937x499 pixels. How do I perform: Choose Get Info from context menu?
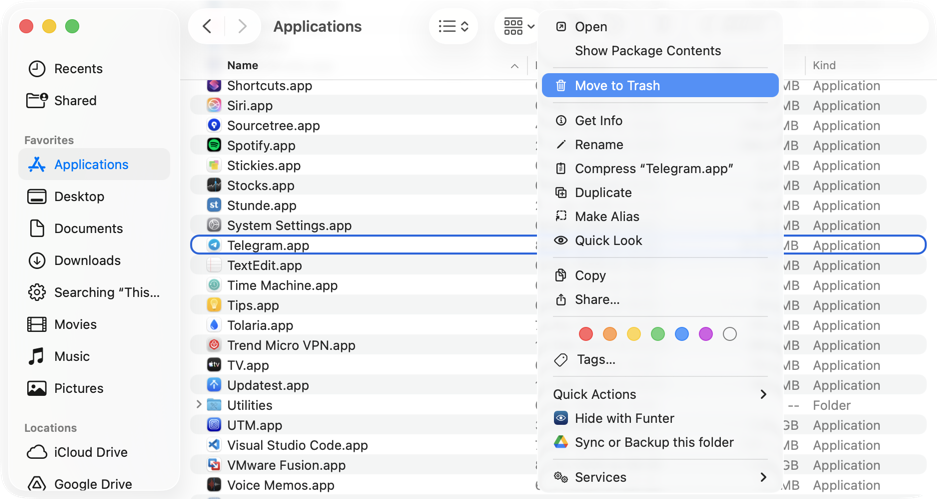(x=660, y=121)
